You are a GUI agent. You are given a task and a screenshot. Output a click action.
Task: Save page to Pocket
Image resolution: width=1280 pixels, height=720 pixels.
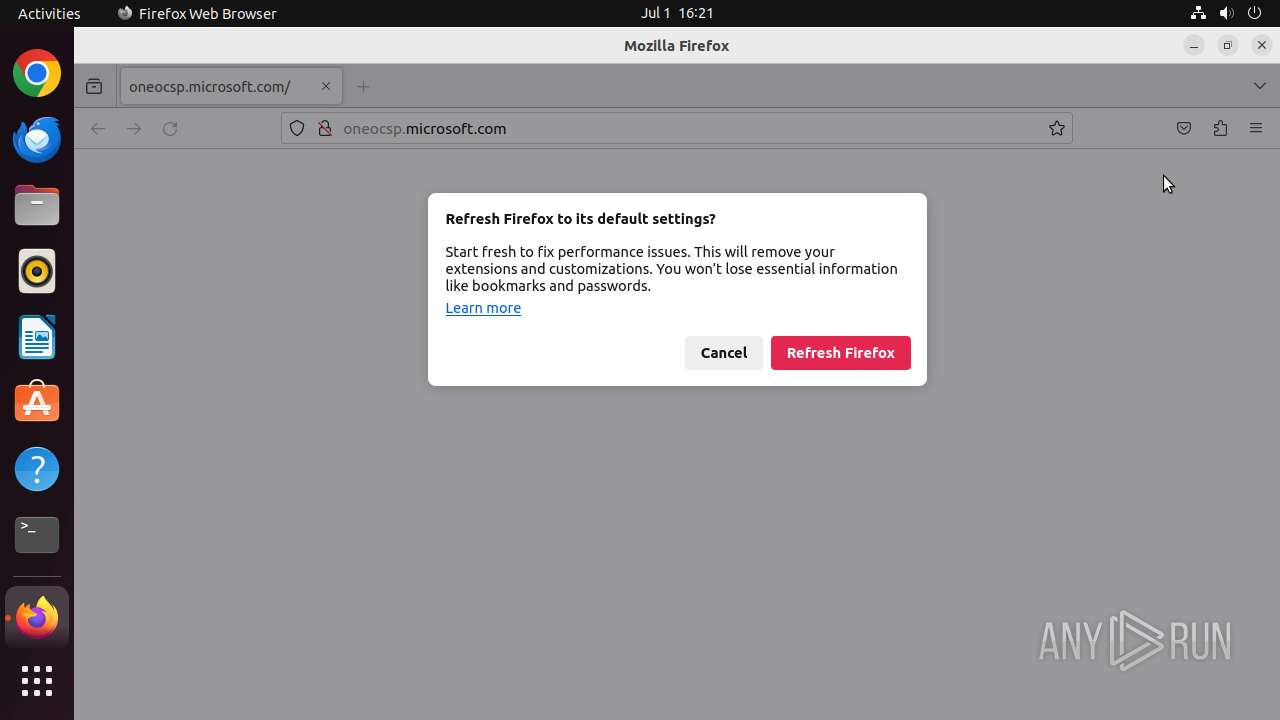1184,128
